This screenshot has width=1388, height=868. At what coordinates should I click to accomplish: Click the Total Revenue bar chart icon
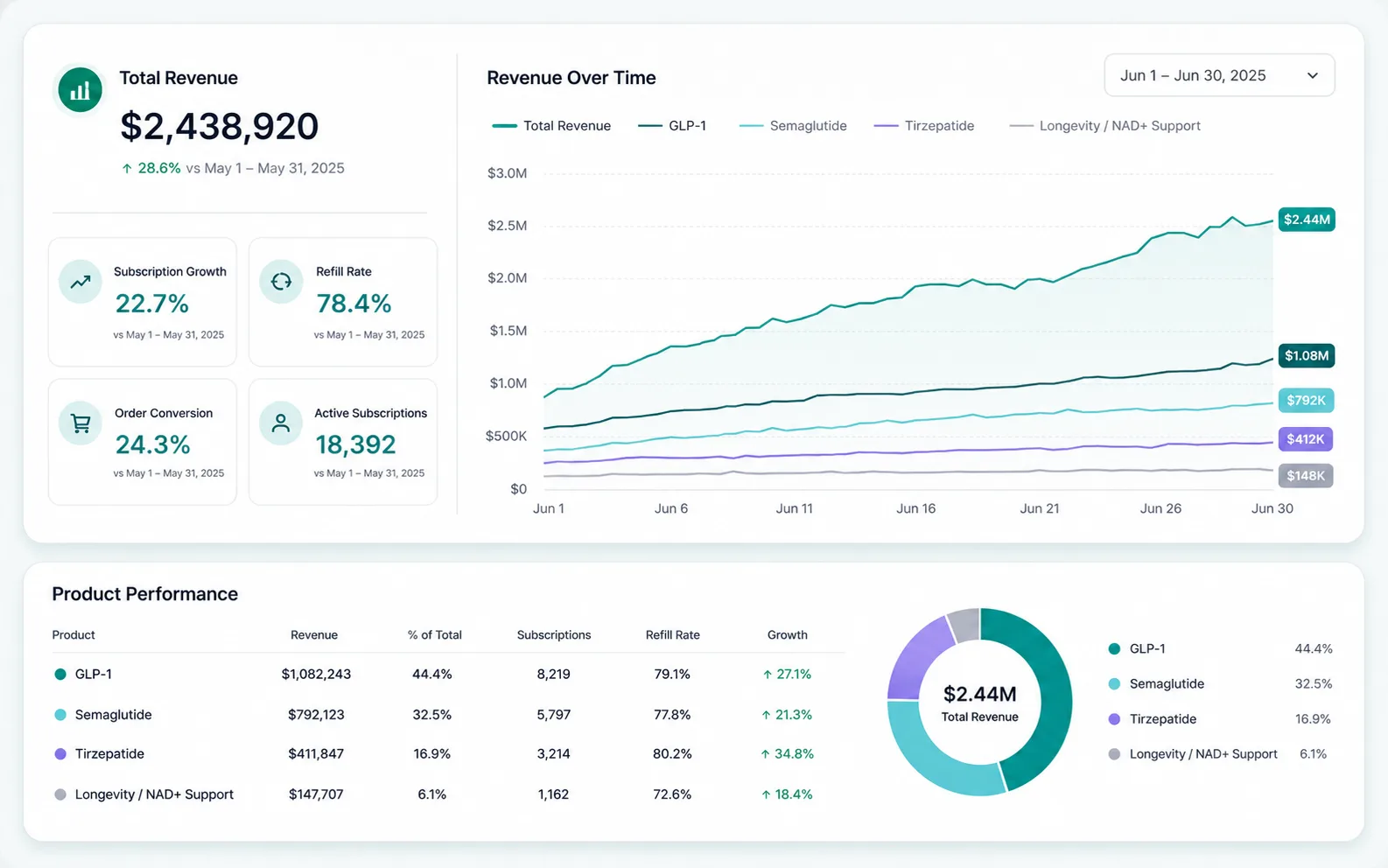coord(80,90)
